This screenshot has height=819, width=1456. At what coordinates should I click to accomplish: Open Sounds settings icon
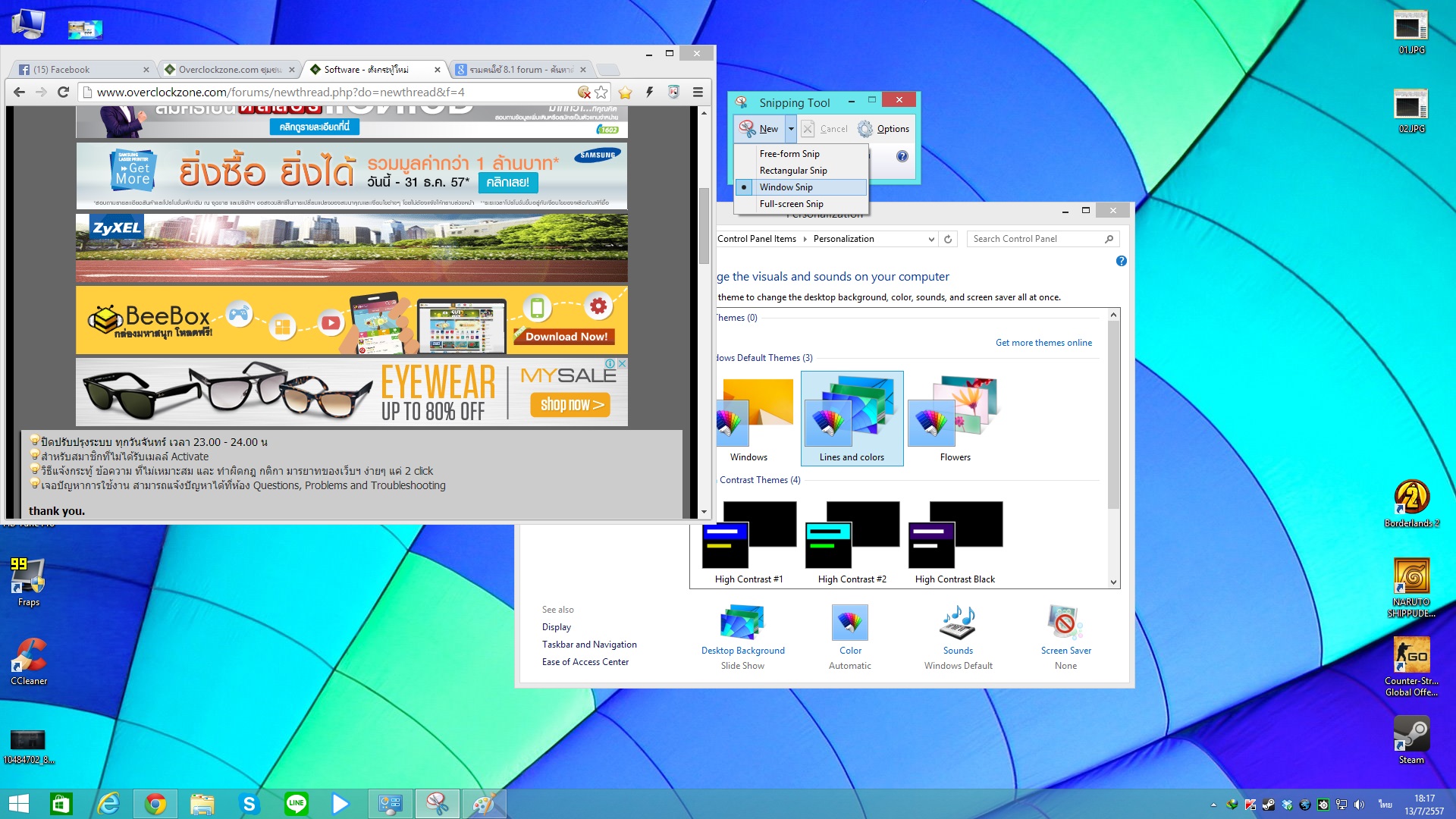[x=958, y=623]
